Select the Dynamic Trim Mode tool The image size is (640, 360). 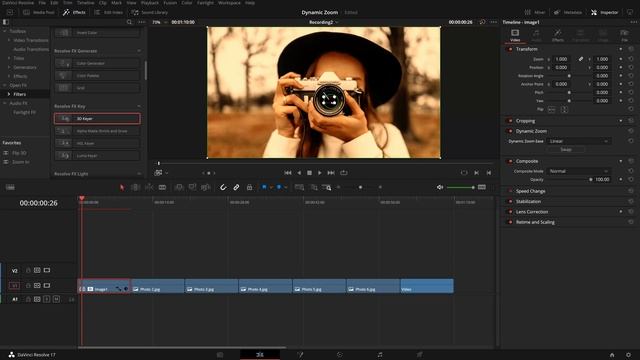(149, 187)
